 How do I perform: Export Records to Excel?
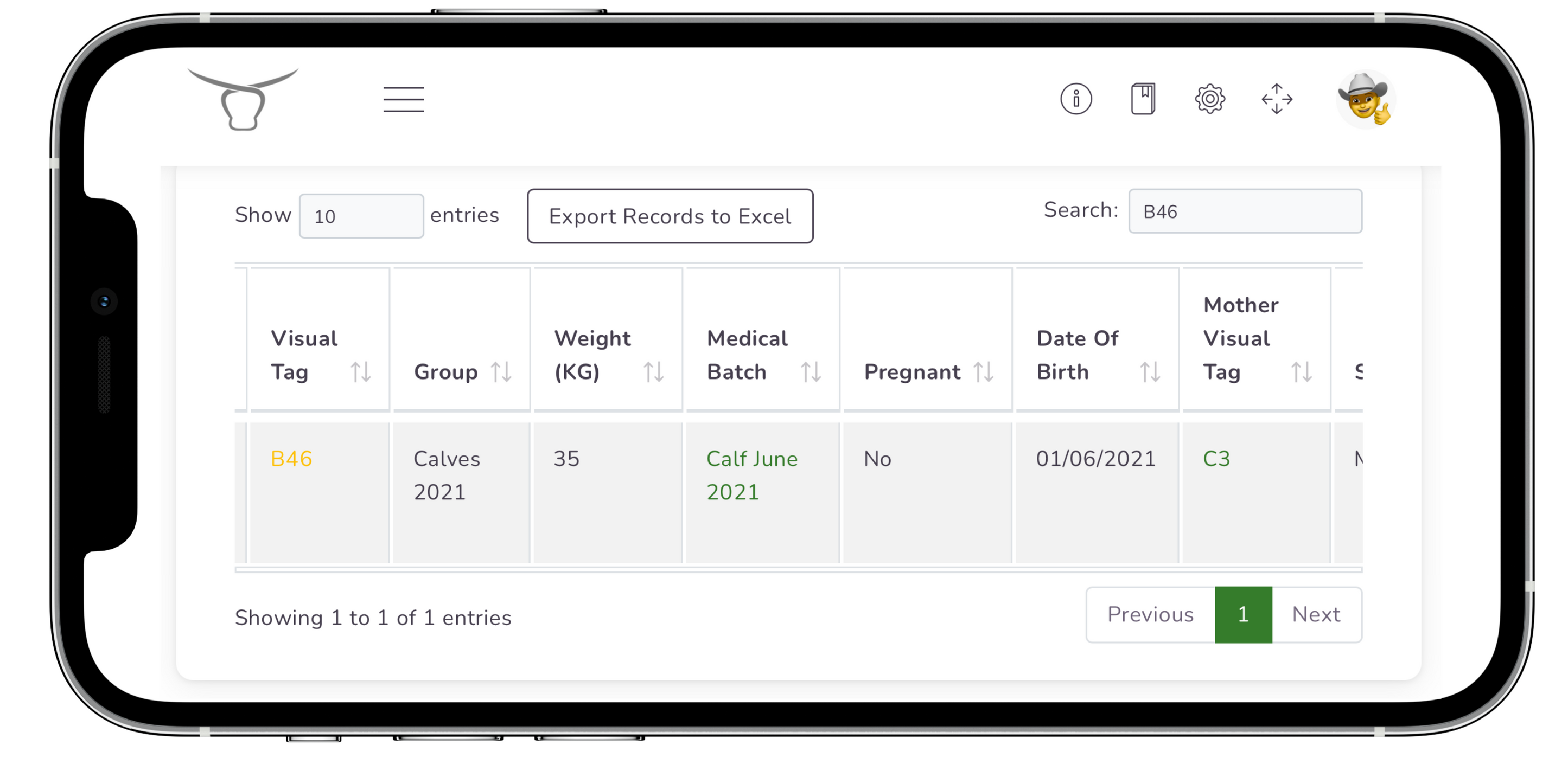(670, 216)
